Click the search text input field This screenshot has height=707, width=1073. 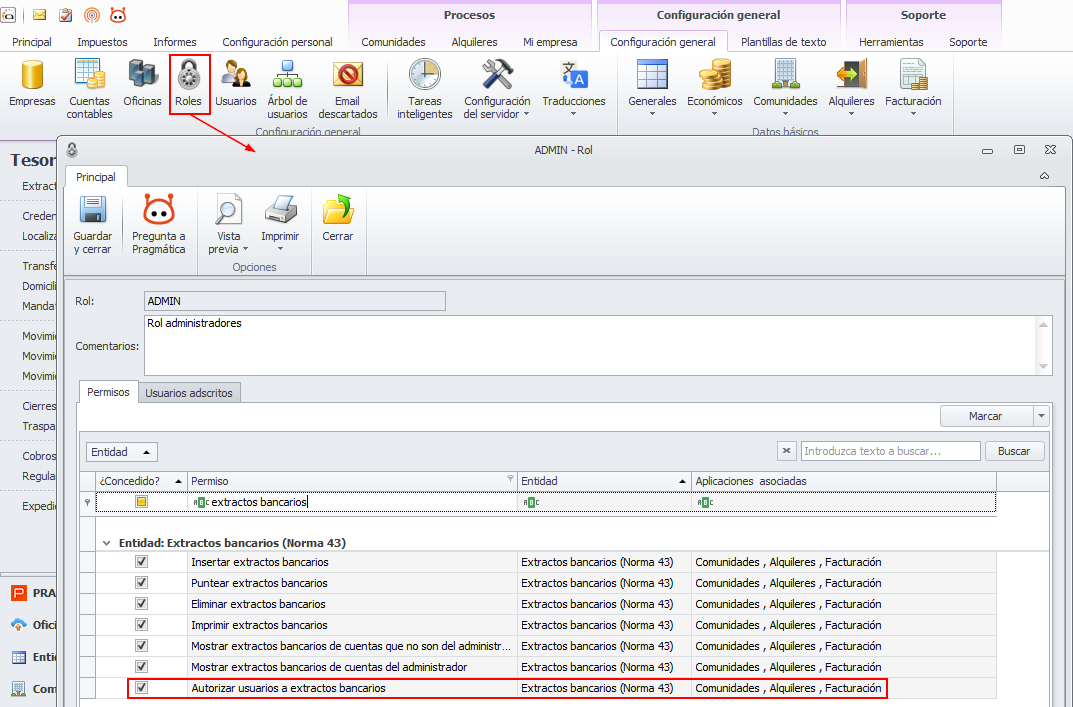point(890,451)
